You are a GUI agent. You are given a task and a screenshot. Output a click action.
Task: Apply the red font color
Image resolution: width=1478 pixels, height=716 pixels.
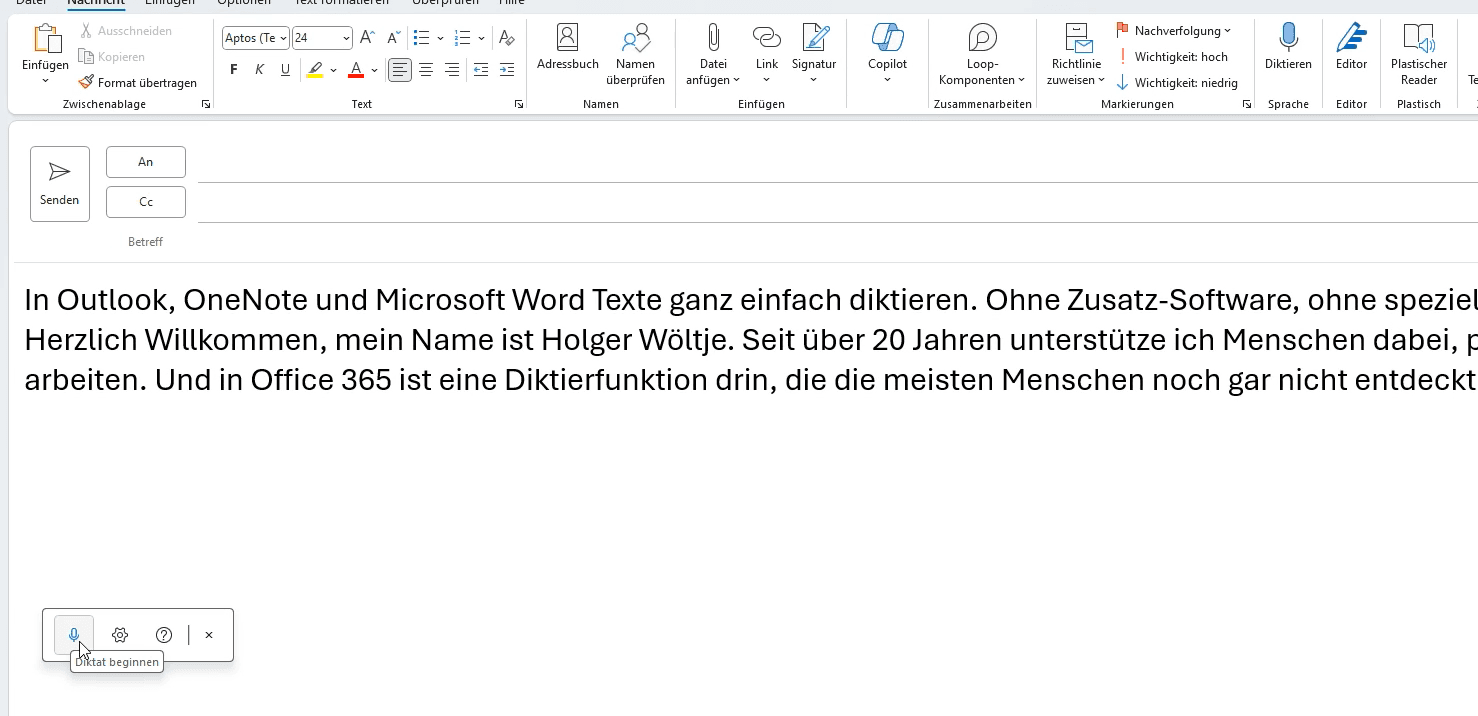(356, 70)
